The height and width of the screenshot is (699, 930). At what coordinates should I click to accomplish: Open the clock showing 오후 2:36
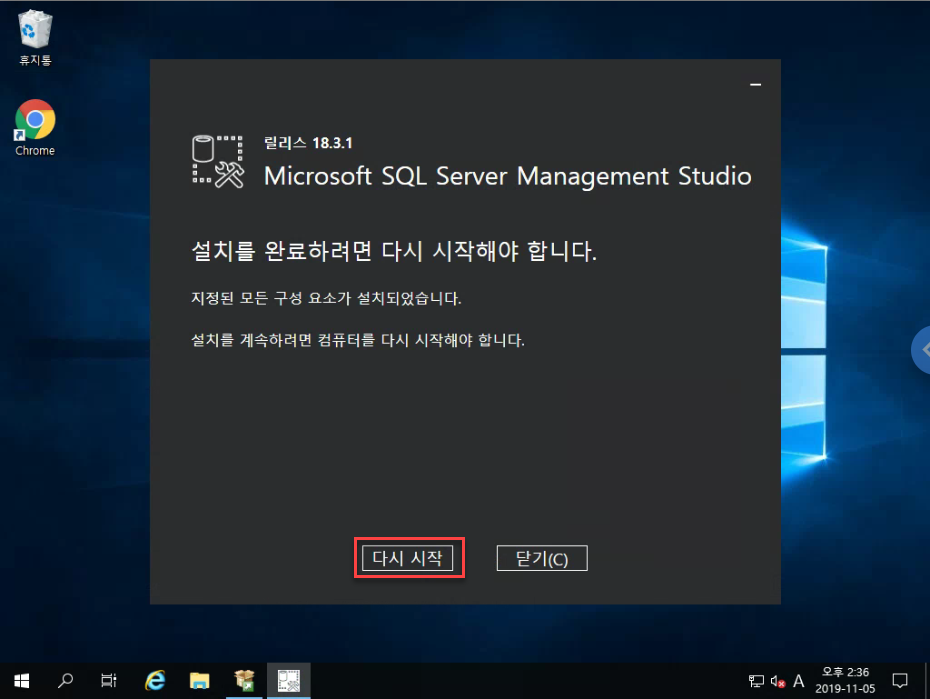(845, 681)
